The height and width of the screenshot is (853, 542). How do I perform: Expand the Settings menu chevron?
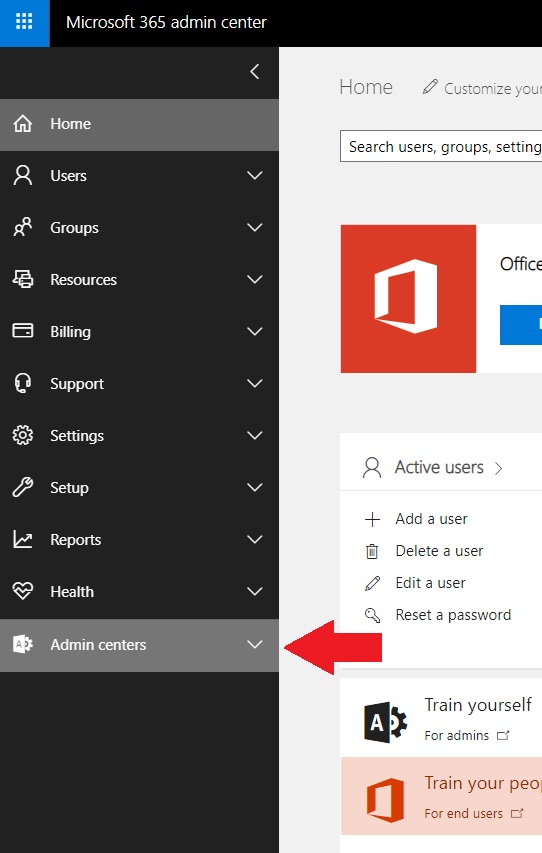255,435
